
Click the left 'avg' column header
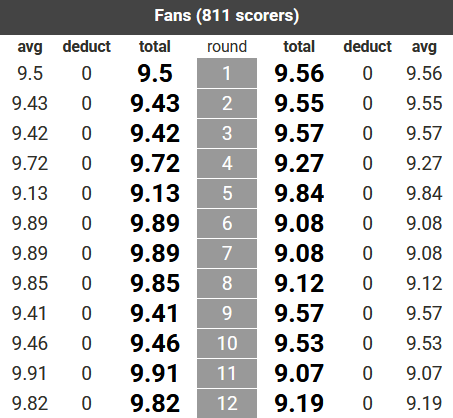tap(30, 47)
